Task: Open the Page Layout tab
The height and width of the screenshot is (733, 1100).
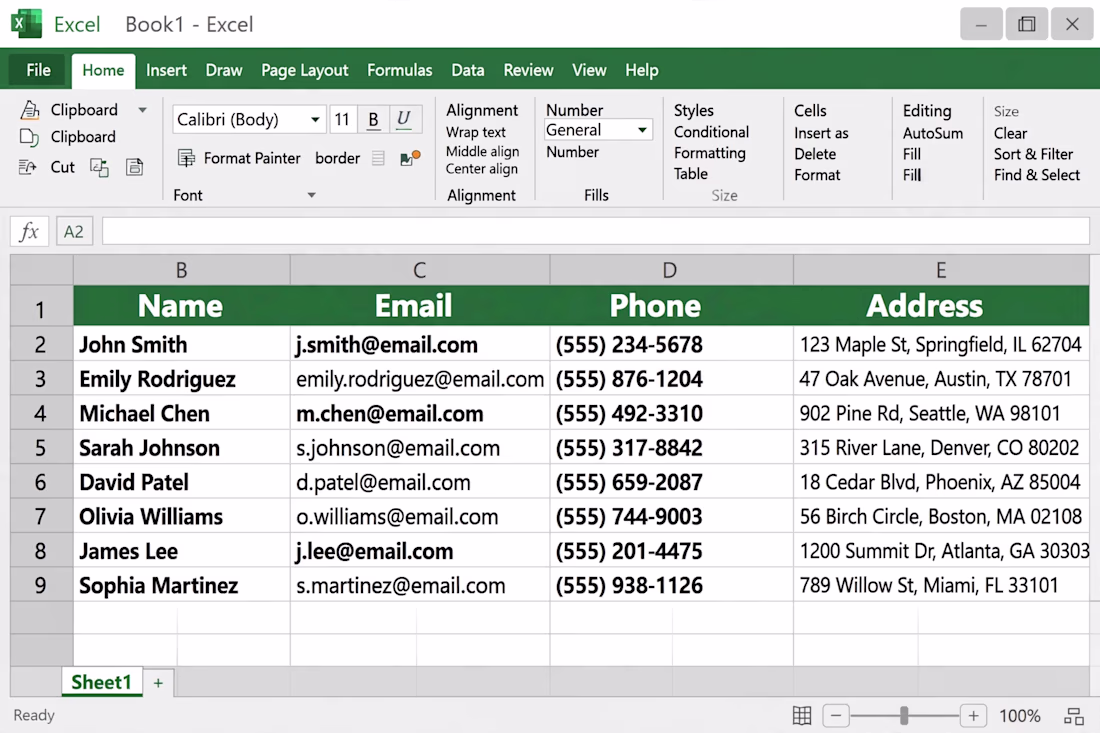Action: point(304,70)
